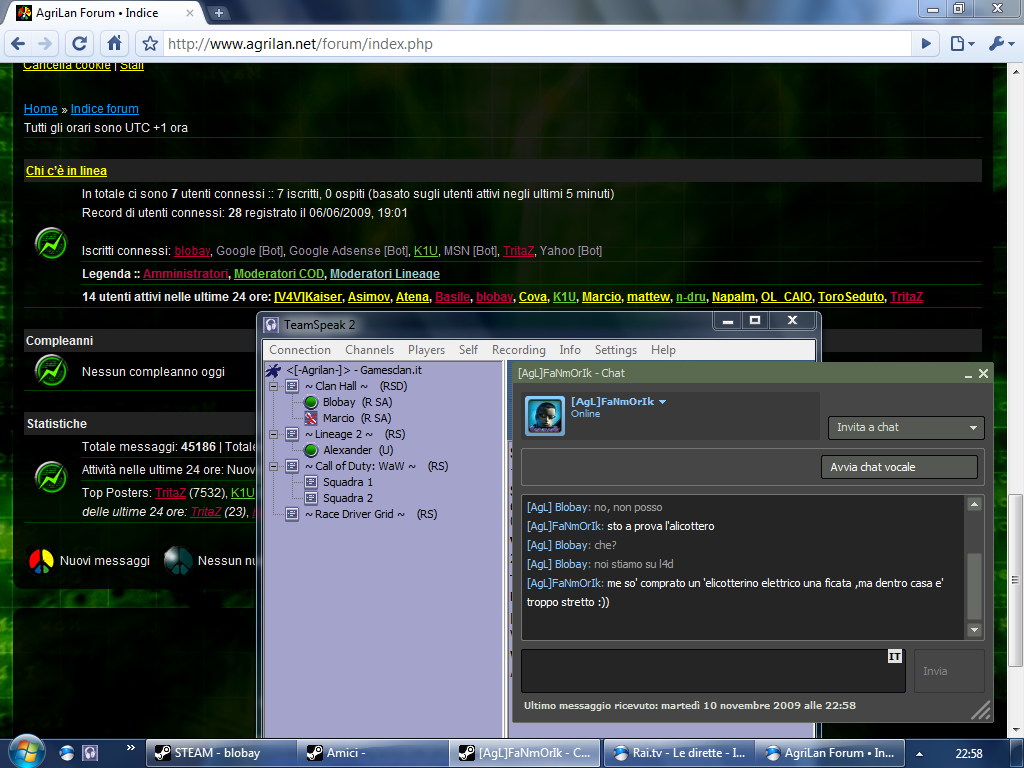Open the Amministratori legend link
Viewport: 1024px width, 768px height.
(185, 274)
